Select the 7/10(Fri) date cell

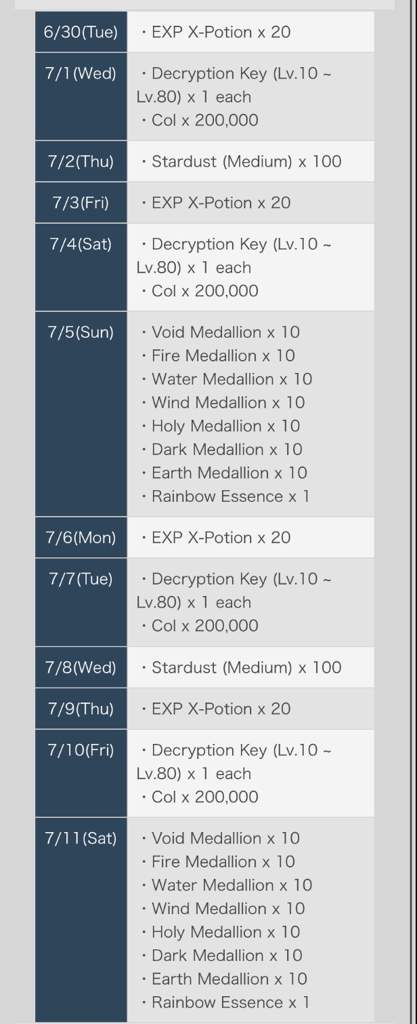point(81,773)
